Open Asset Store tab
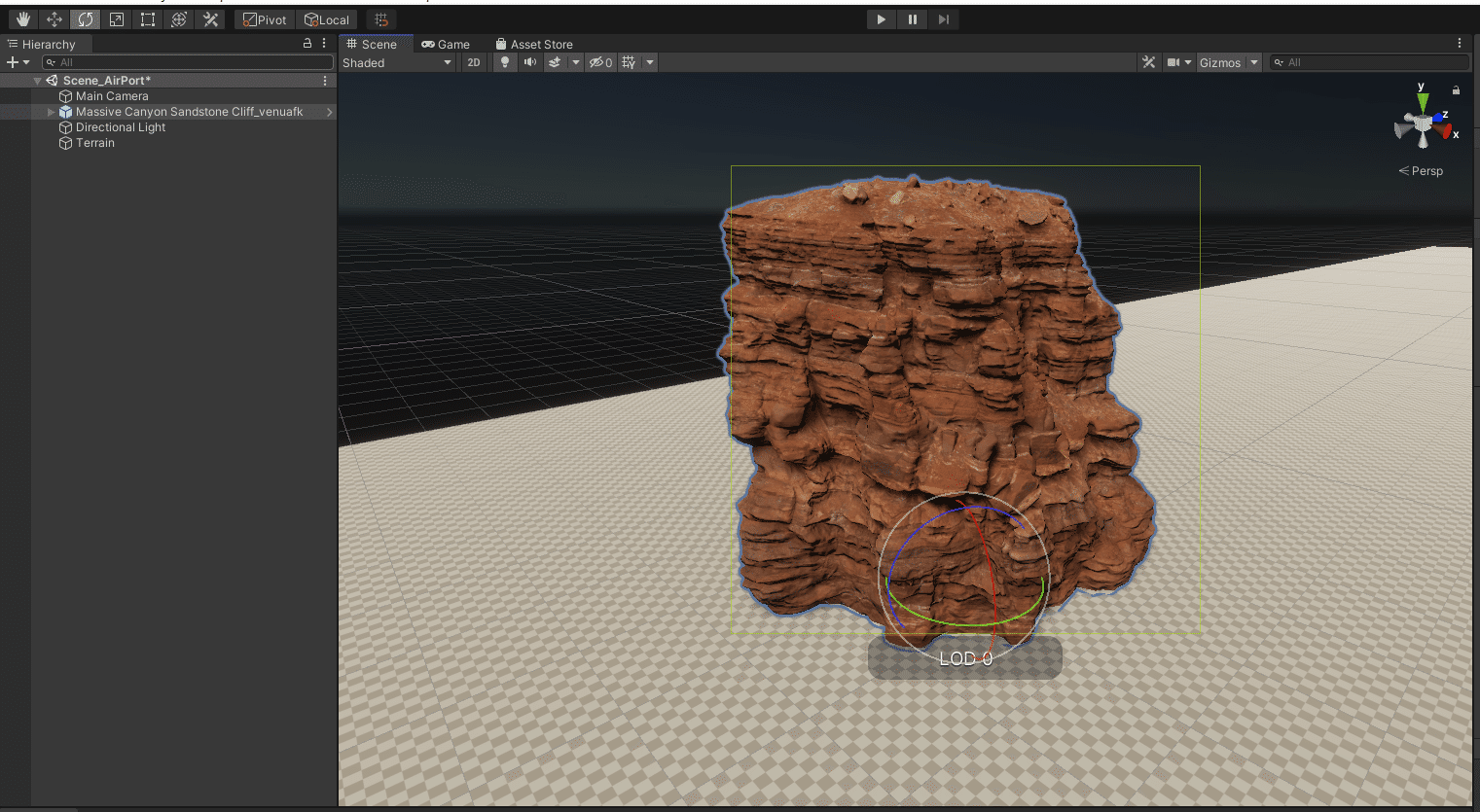This screenshot has width=1480, height=812. click(534, 44)
